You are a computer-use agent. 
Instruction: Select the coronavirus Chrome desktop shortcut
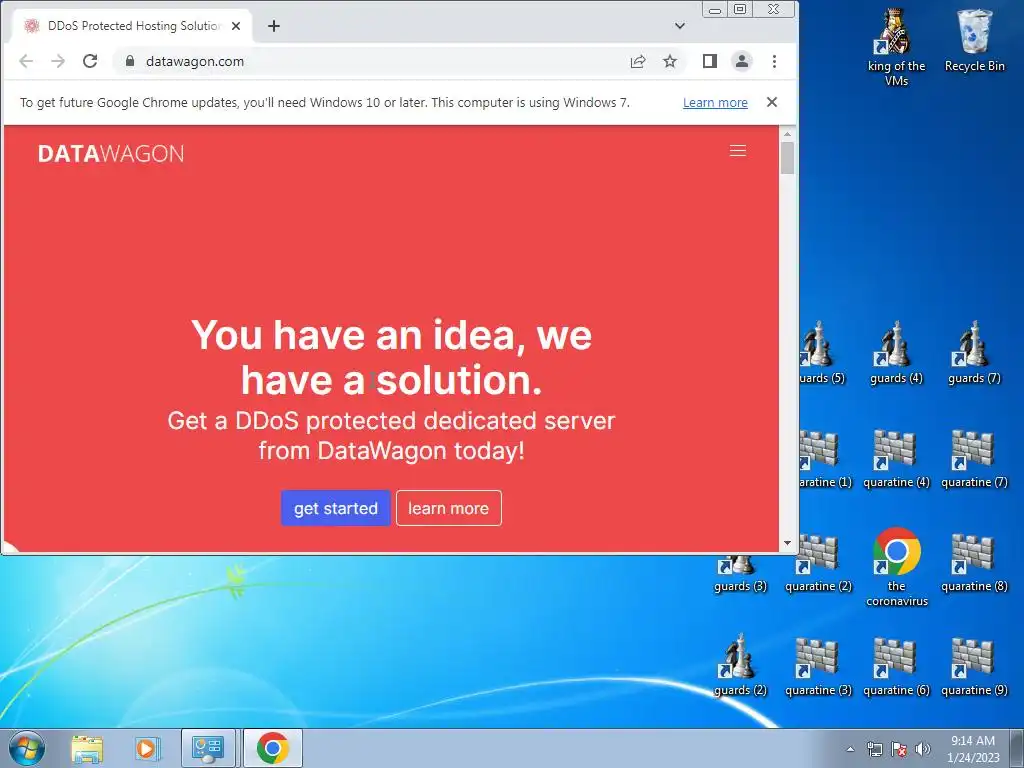(x=897, y=567)
